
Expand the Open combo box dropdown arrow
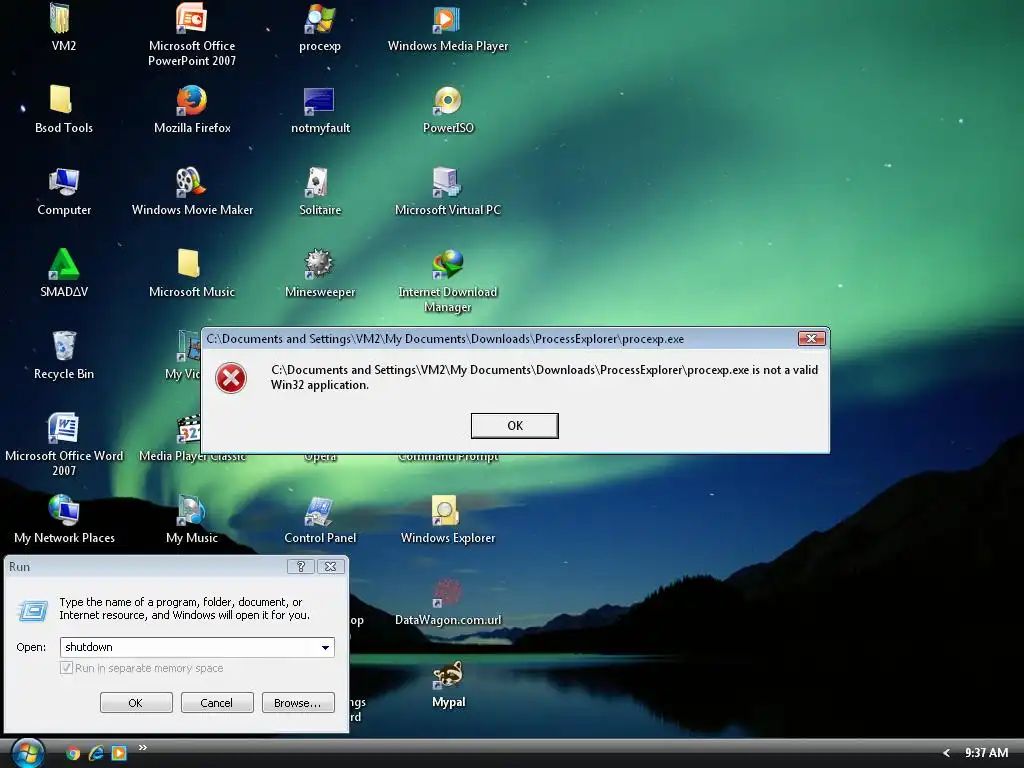[x=325, y=647]
